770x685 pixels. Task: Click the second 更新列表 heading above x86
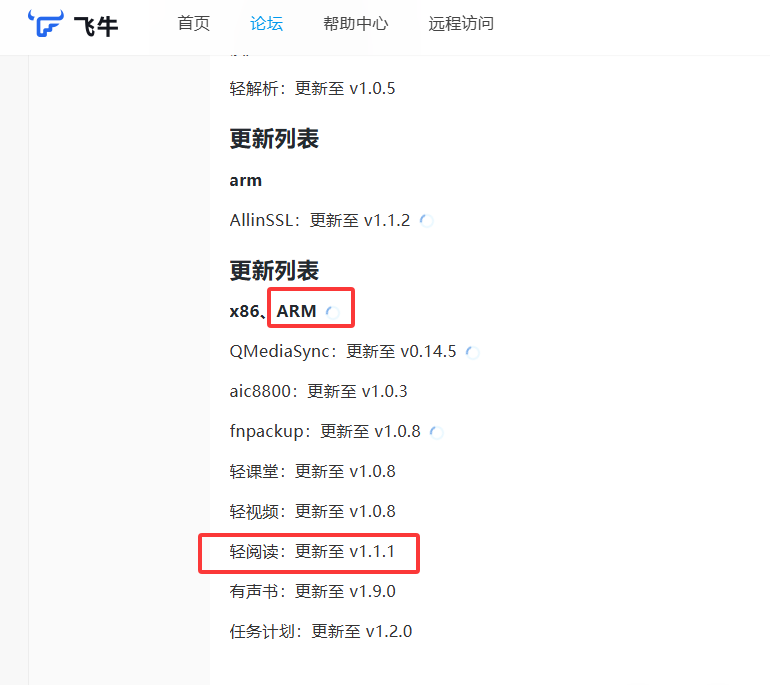274,271
